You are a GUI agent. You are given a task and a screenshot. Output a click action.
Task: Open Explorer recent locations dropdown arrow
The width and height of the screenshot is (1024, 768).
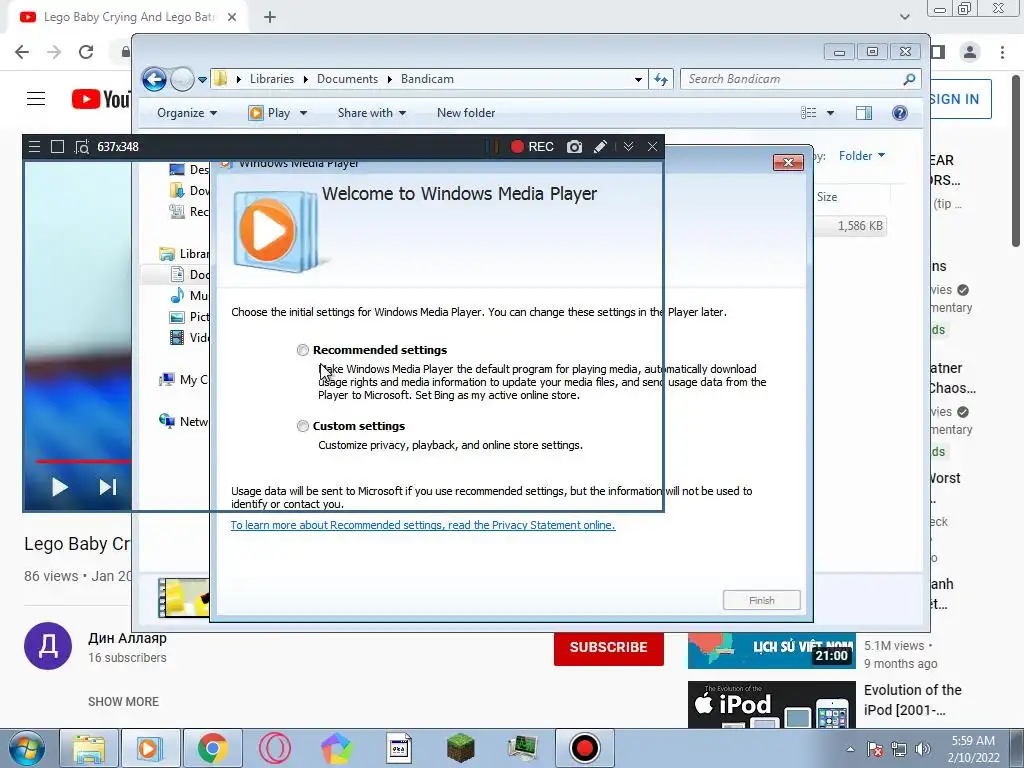pyautogui.click(x=202, y=80)
